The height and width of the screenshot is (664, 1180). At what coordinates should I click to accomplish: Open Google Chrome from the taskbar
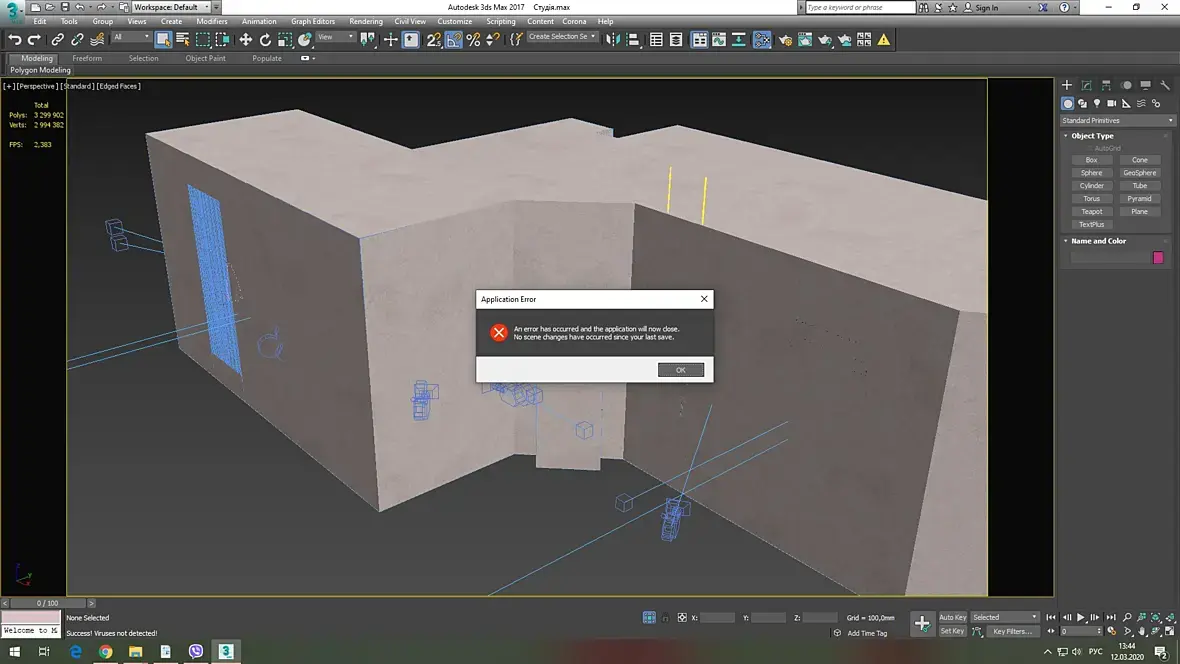pyautogui.click(x=105, y=651)
